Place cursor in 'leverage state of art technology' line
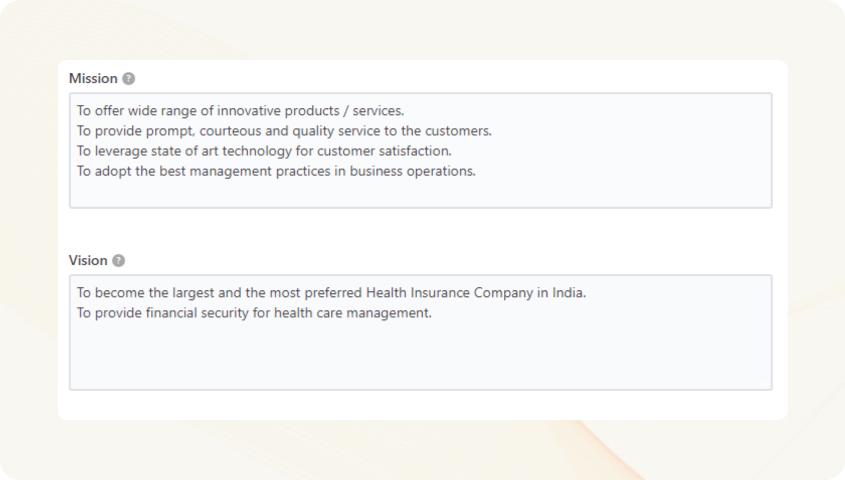Screen dimensions: 845x480 click(264, 151)
